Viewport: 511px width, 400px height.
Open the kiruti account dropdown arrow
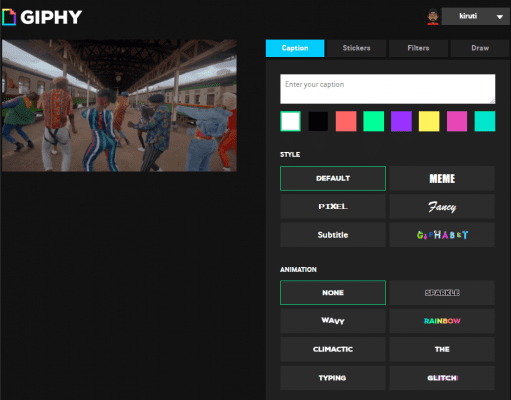click(499, 17)
